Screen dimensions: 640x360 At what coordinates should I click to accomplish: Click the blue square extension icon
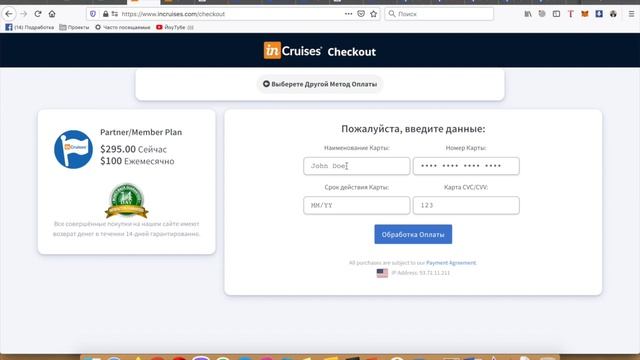coord(599,14)
